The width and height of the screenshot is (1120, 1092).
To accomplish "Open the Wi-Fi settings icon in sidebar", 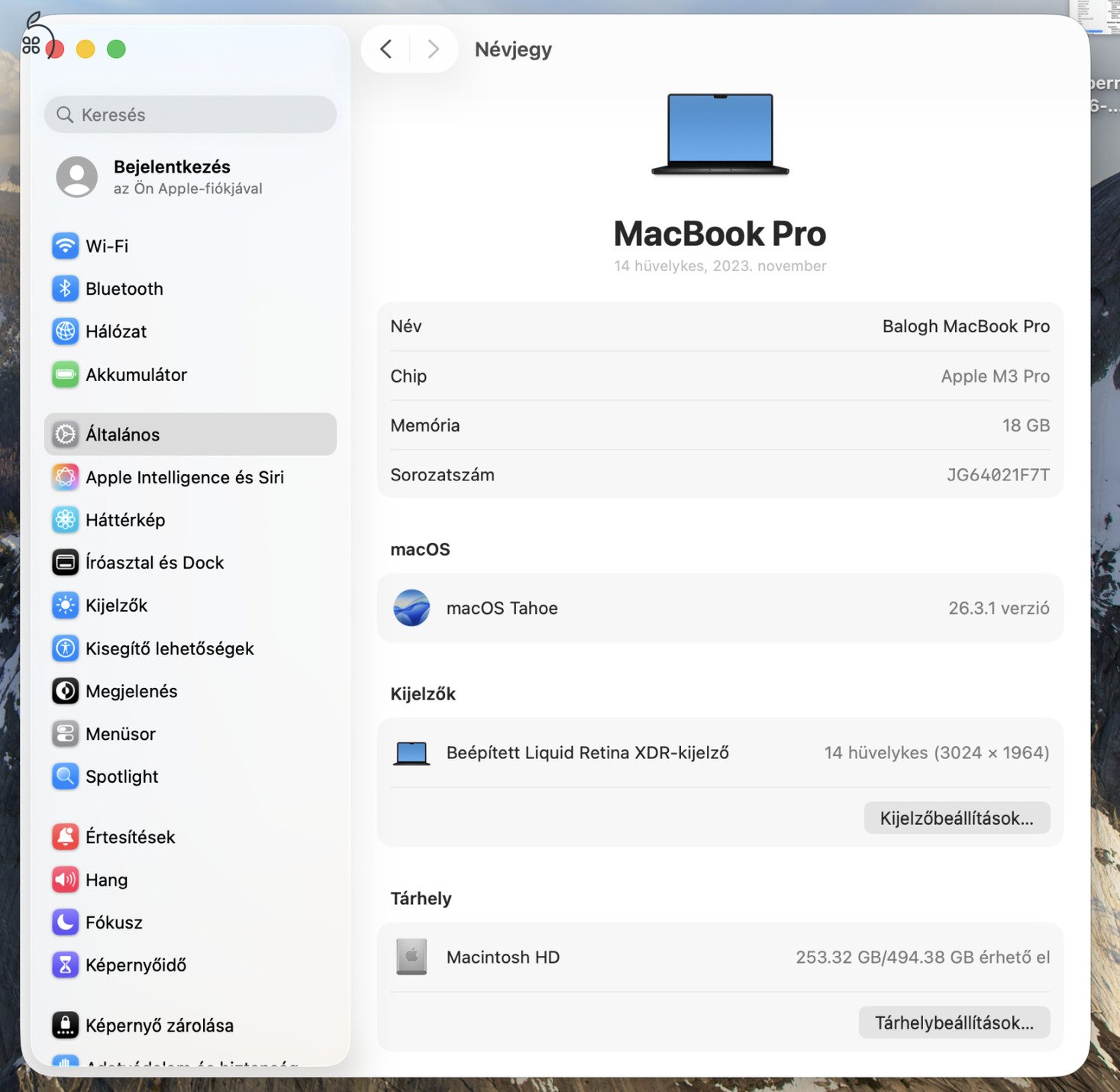I will pyautogui.click(x=66, y=246).
